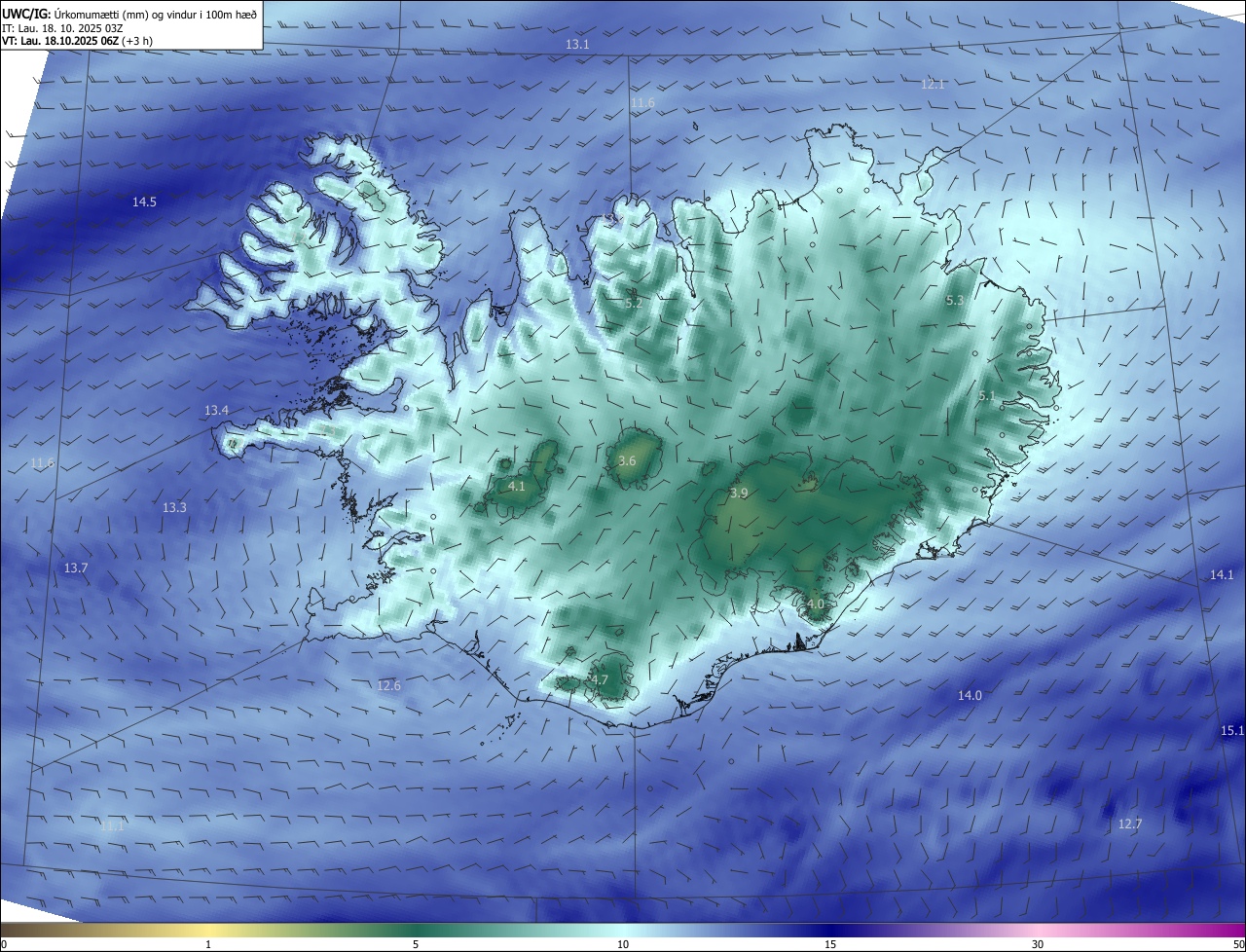Click the 3.9 value on the large glacier
The width and height of the screenshot is (1246, 952).
coord(739,494)
